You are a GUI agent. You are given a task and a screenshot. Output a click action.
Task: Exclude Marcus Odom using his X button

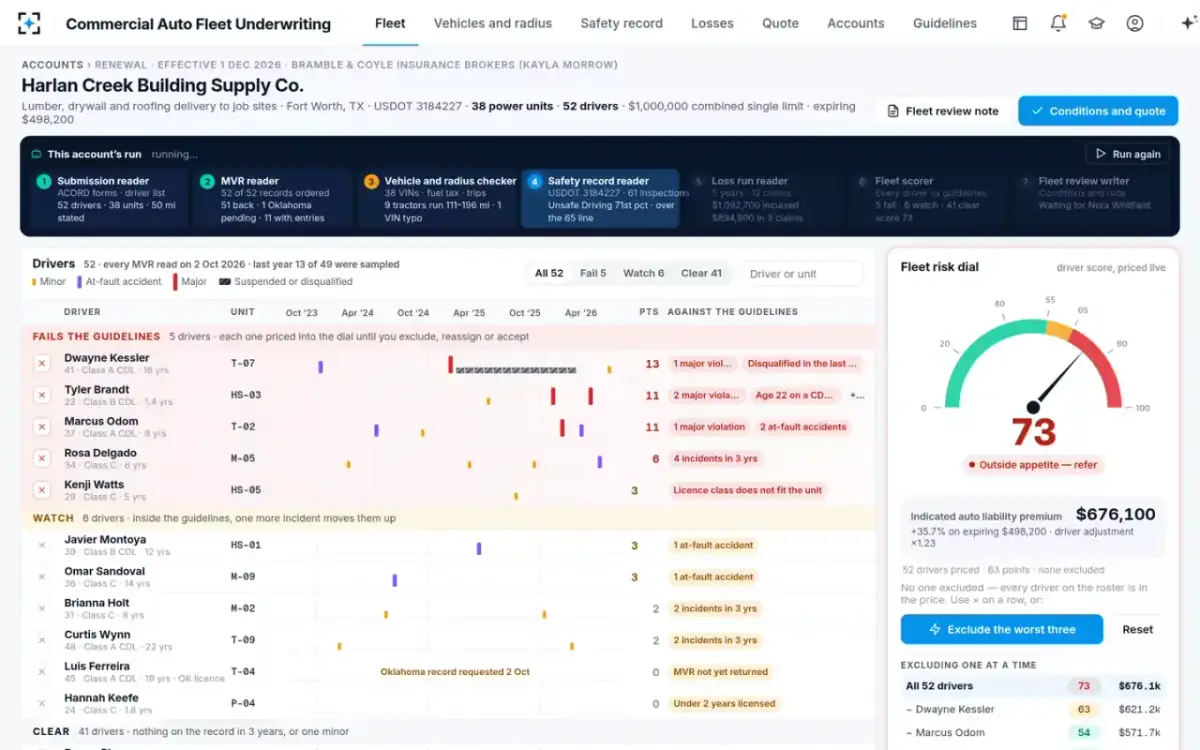click(42, 427)
